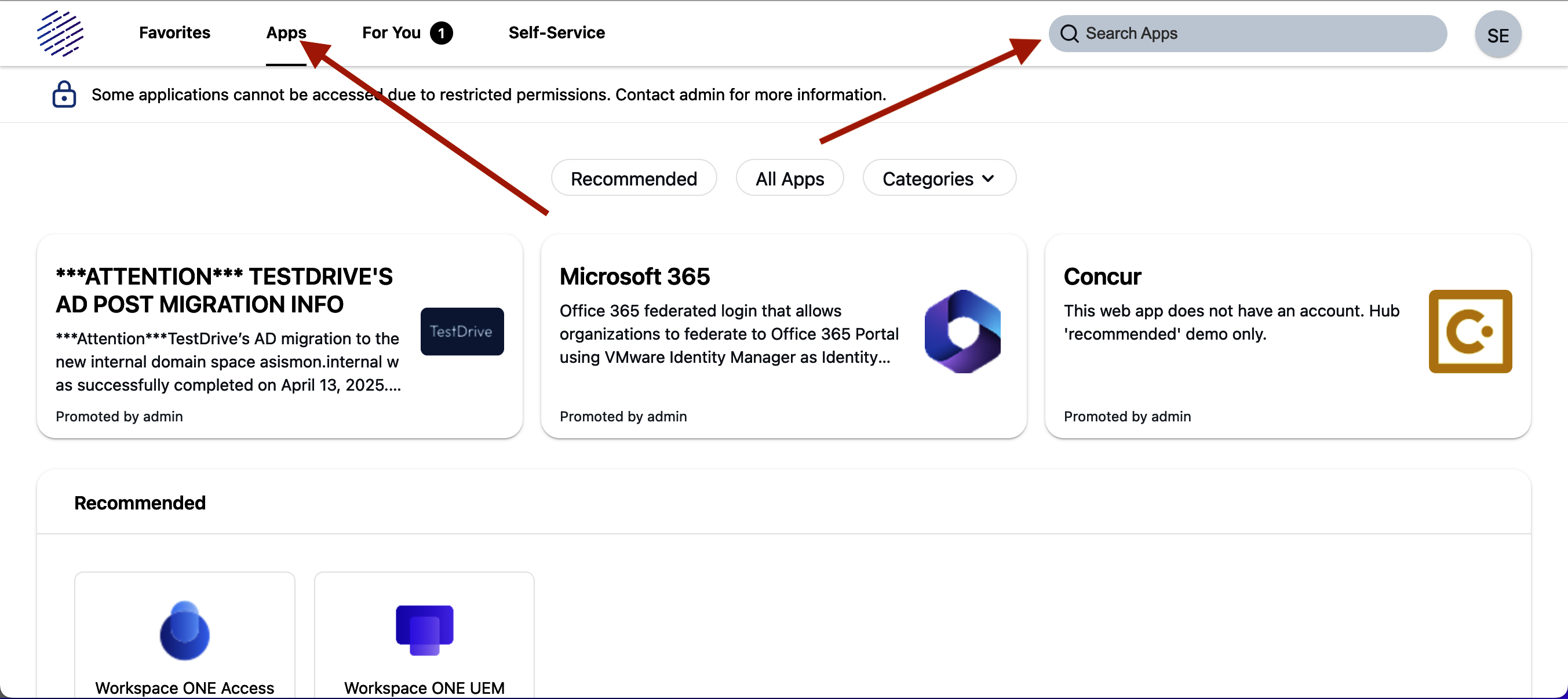Open the SE user avatar menu
Viewport: 1568px width, 699px height.
click(1497, 35)
